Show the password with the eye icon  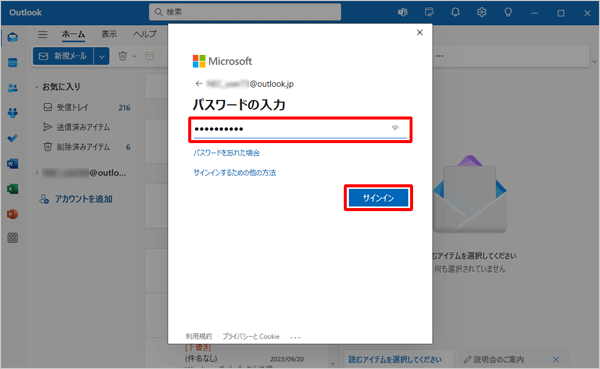395,128
